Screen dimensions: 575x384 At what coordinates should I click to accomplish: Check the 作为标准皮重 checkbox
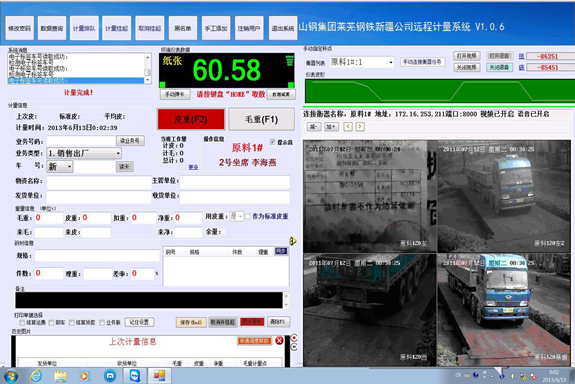pyautogui.click(x=248, y=216)
